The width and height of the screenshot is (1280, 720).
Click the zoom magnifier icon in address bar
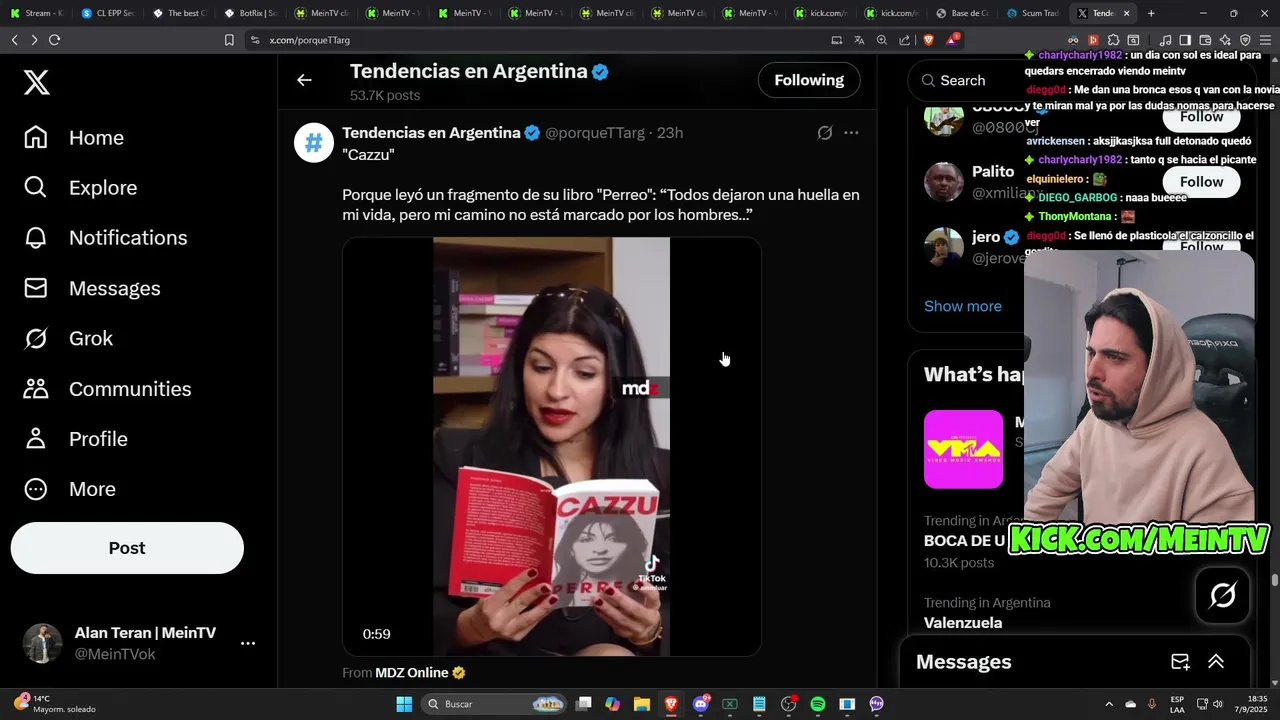coord(882,40)
